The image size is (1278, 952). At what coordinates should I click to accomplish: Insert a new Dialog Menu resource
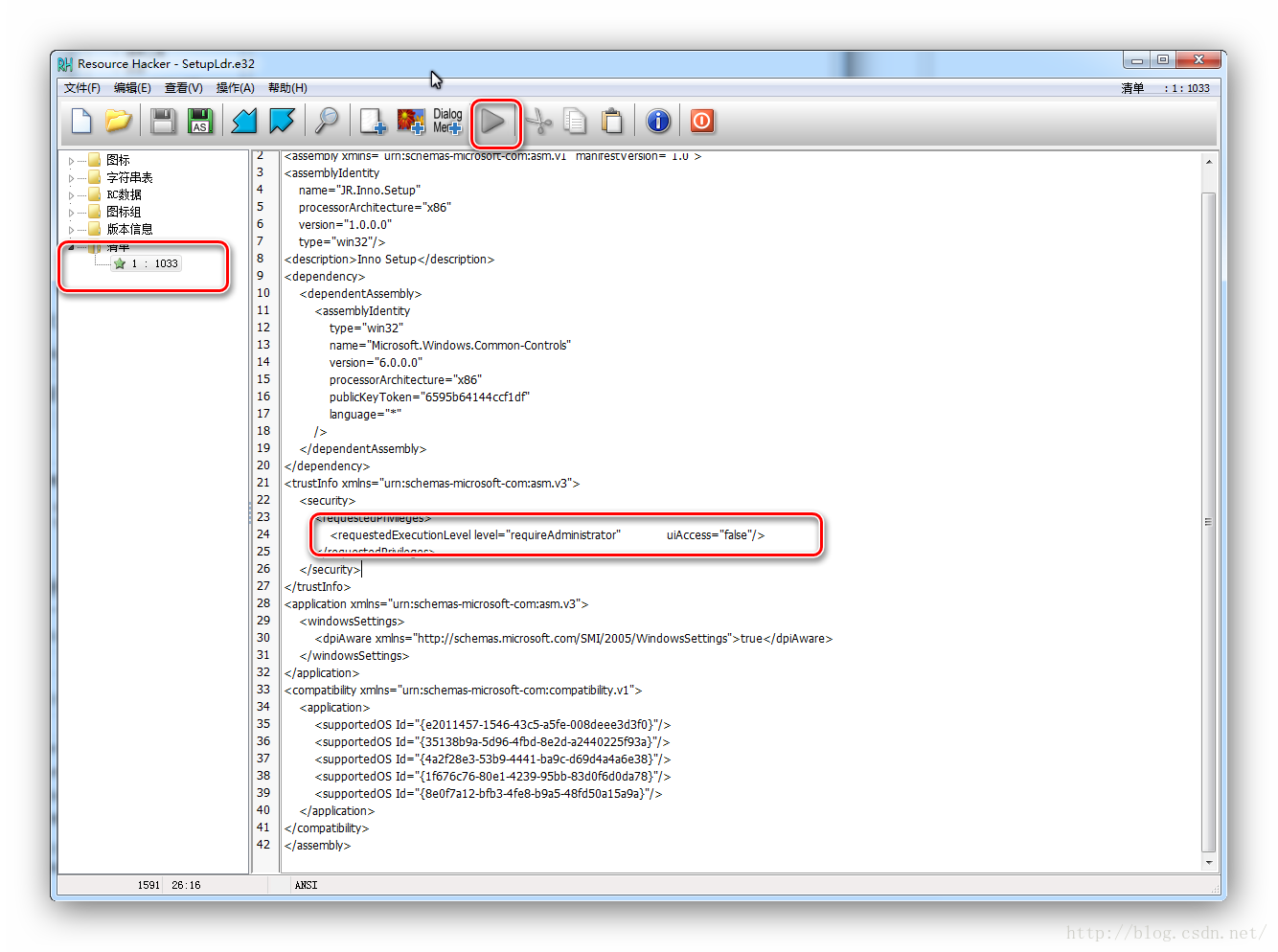tap(447, 121)
